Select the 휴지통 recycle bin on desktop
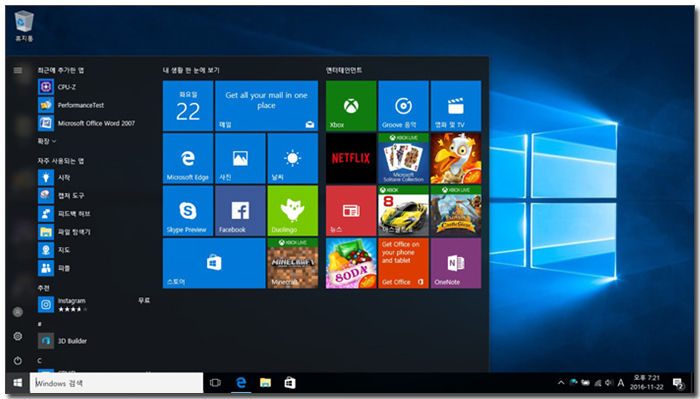 tap(24, 27)
